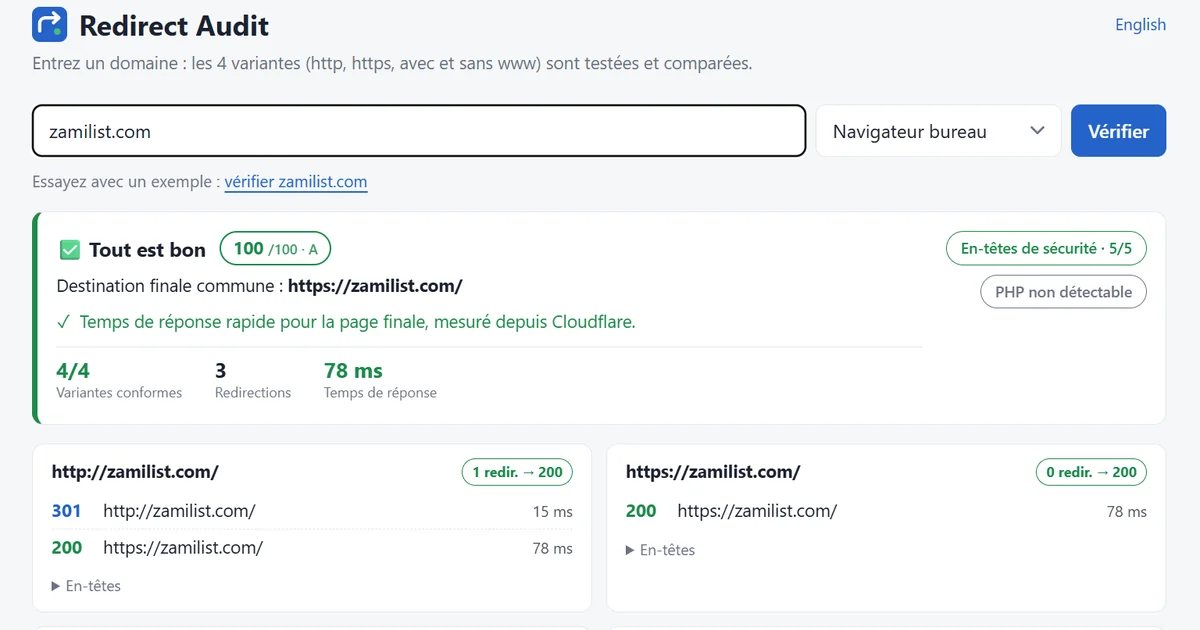
Task: Click the green checkmark beside "Tout est bon"
Action: (70, 250)
